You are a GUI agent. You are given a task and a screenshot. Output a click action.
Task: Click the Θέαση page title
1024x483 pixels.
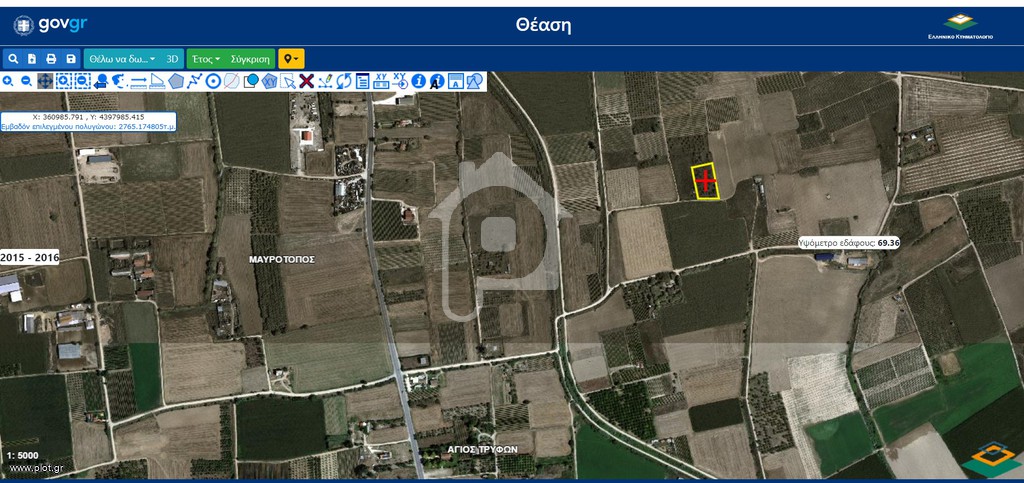(543, 25)
